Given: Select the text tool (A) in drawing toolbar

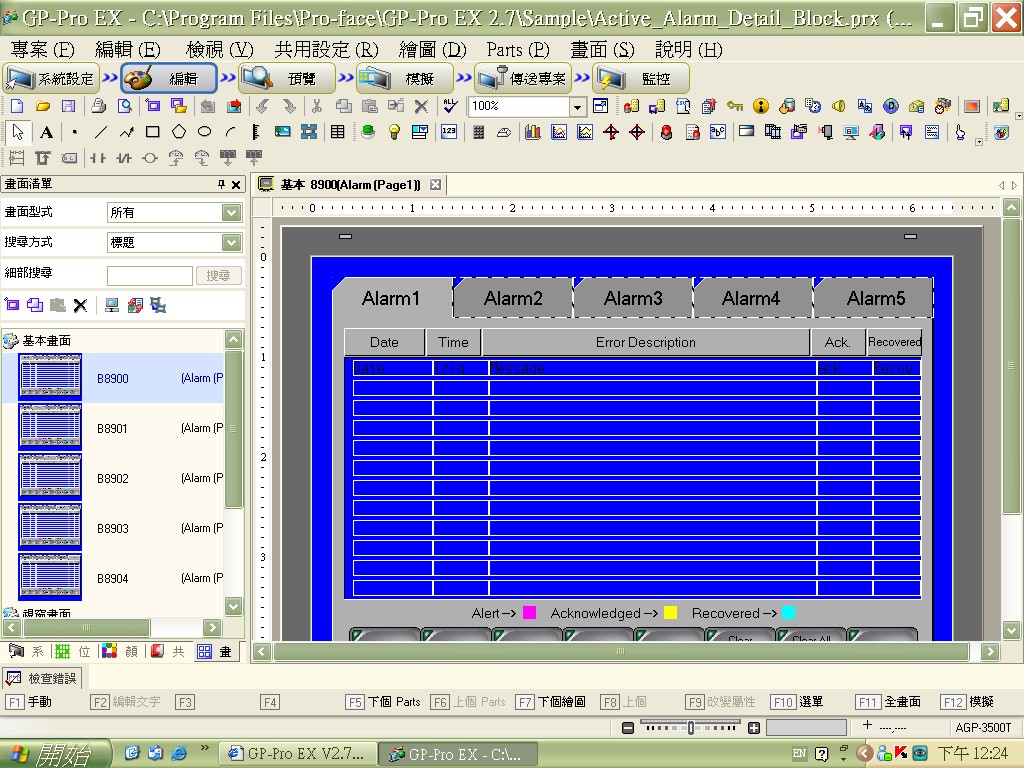Looking at the screenshot, I should point(46,132).
